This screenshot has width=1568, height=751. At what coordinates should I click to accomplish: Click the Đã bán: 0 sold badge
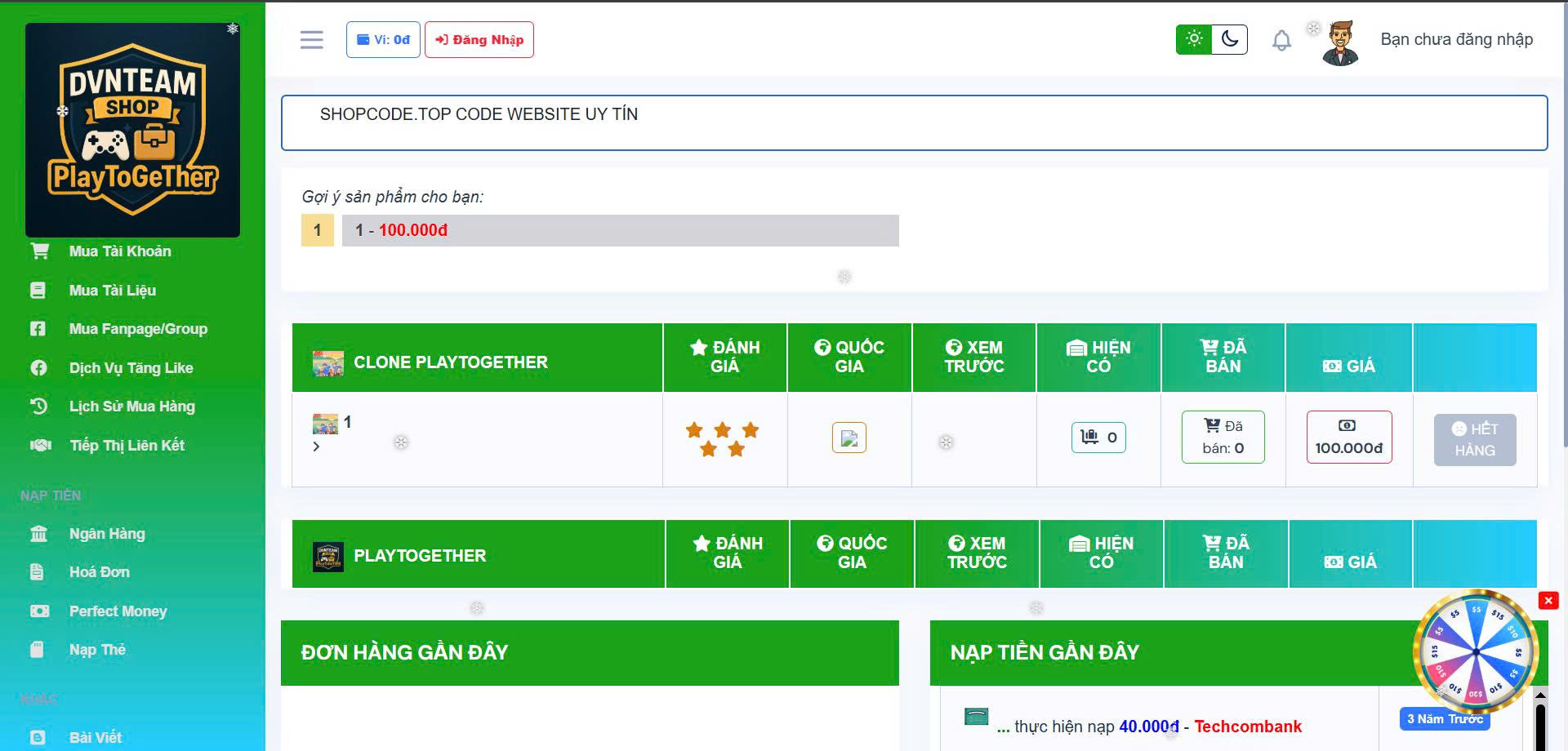point(1223,437)
